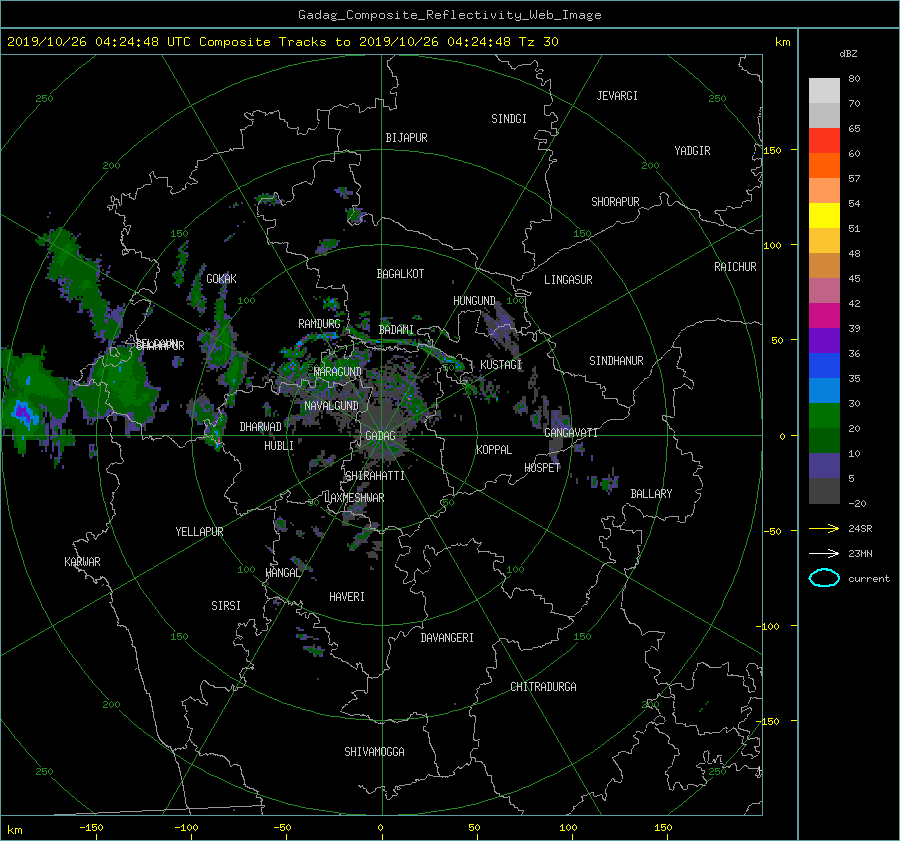Click the KARWAR city label
Viewport: 900px width, 841px height.
pos(82,562)
